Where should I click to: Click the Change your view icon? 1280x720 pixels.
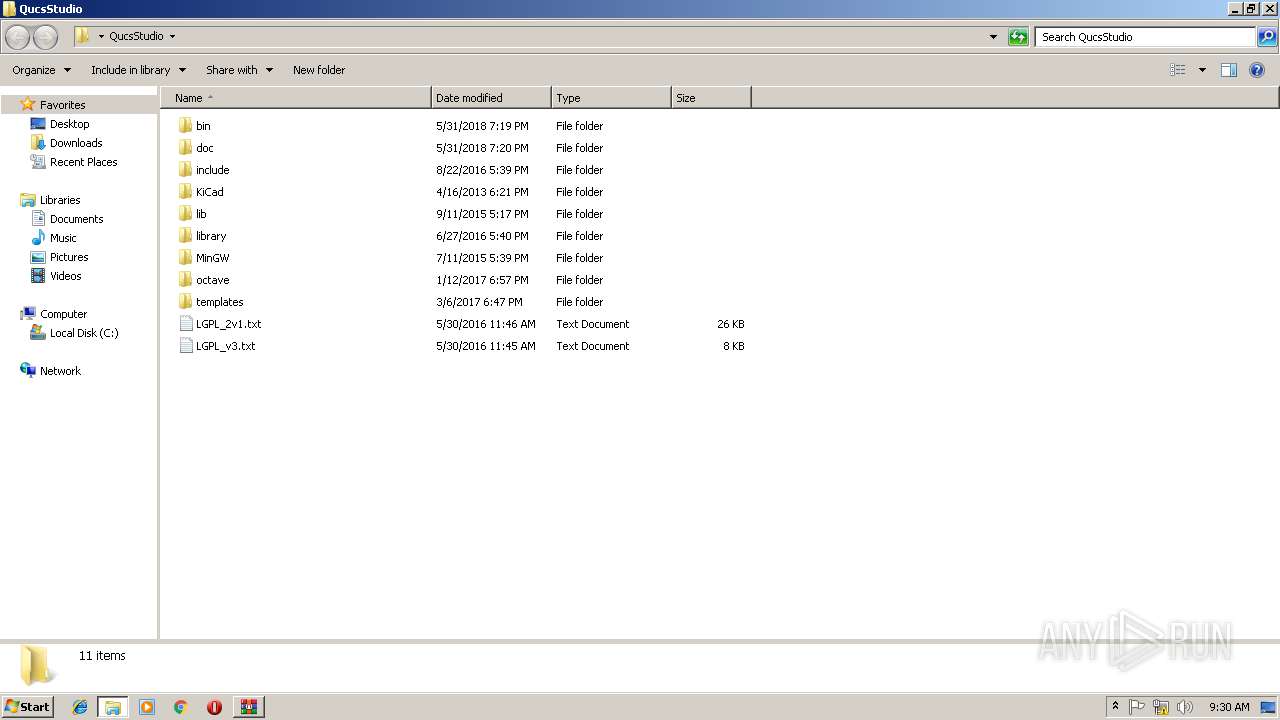point(1178,70)
